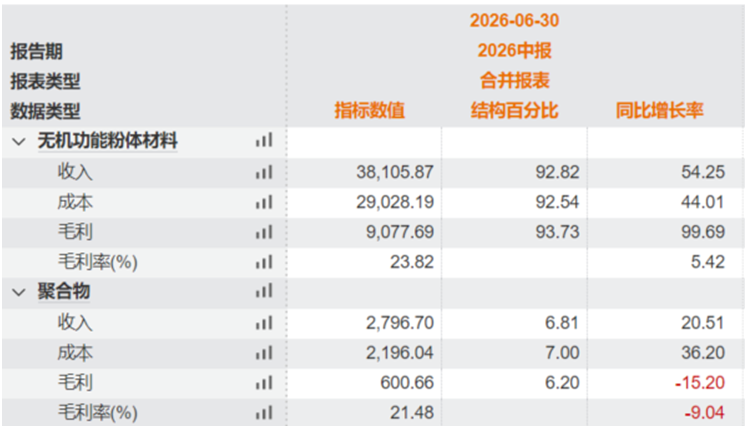Select the 指标数值 column header

369,110
